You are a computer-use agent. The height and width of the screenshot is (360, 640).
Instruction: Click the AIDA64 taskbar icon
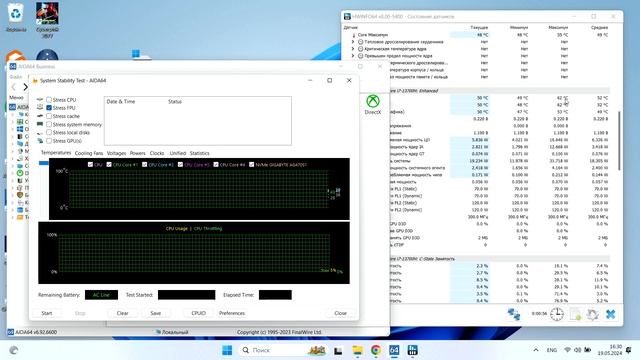[x=394, y=350]
